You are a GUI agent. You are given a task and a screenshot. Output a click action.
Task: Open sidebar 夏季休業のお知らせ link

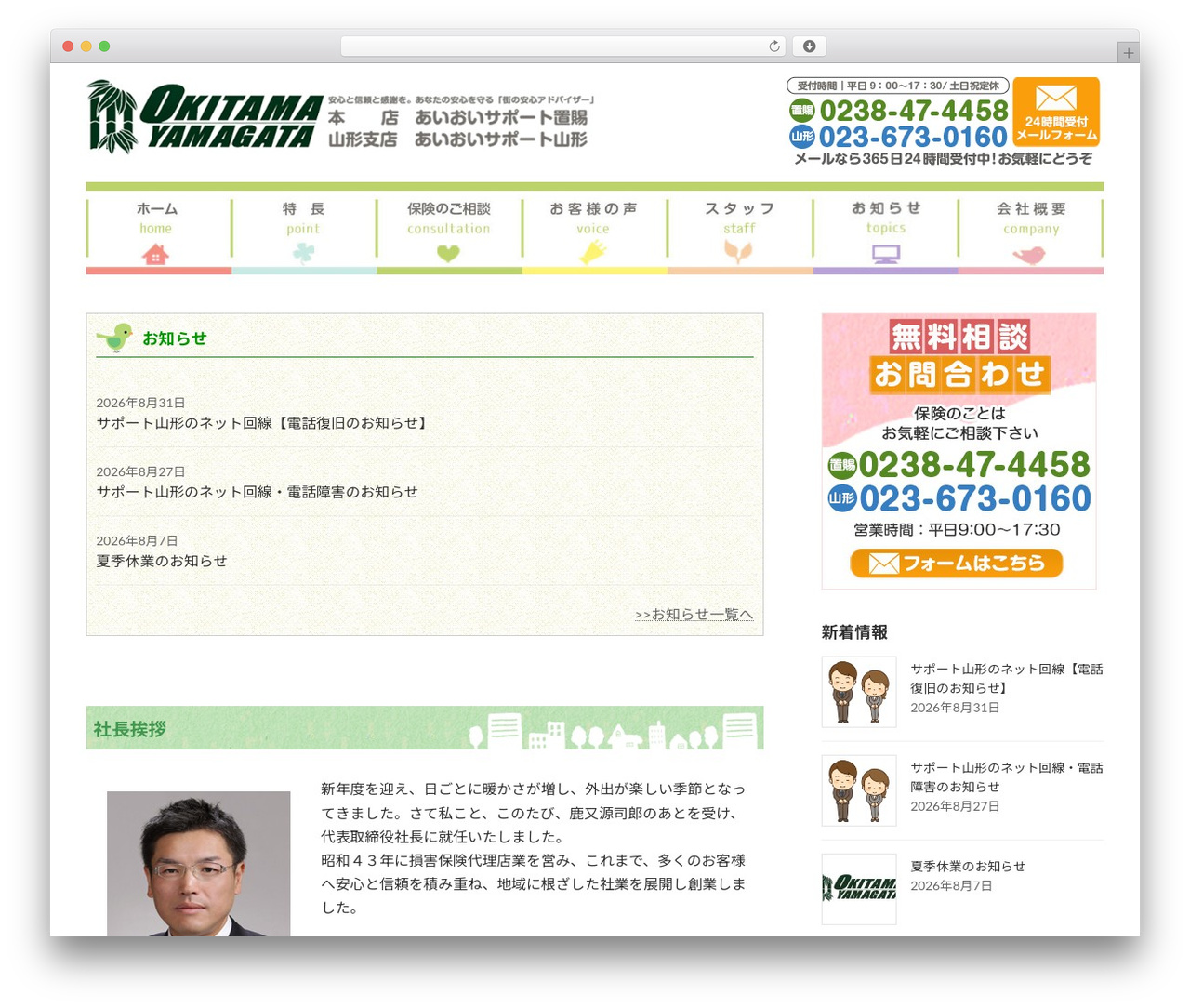pyautogui.click(x=968, y=866)
